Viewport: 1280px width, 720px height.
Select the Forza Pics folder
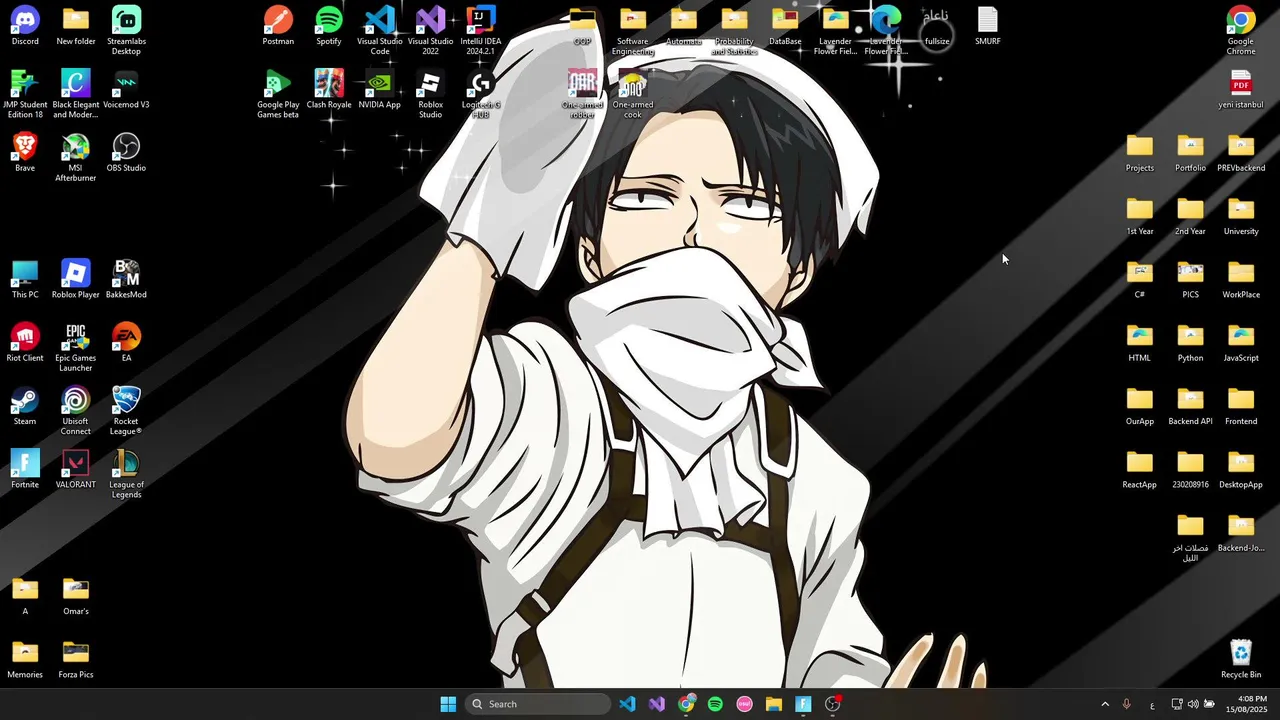pos(76,659)
